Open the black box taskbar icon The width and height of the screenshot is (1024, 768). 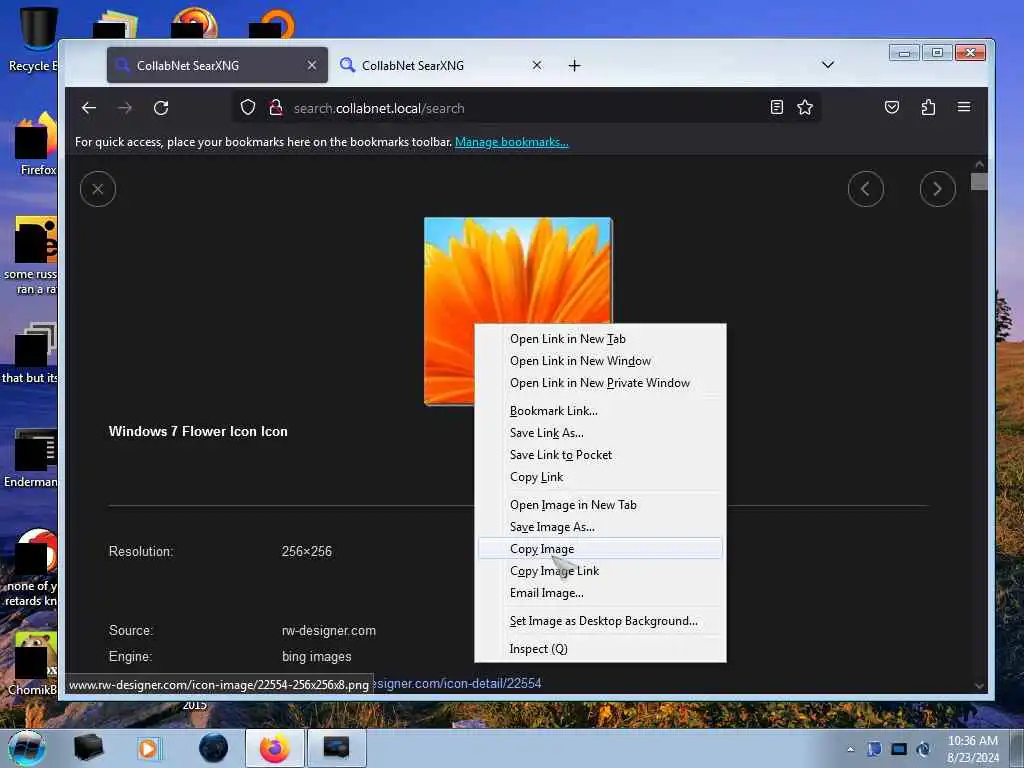click(x=88, y=748)
